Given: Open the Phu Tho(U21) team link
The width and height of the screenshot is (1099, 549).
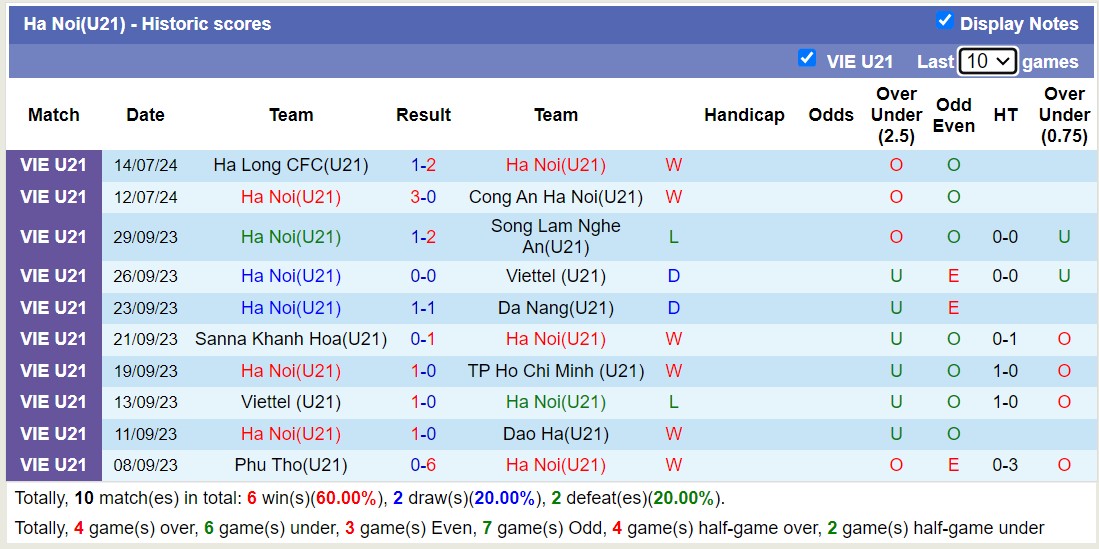Looking at the screenshot, I should [291, 465].
